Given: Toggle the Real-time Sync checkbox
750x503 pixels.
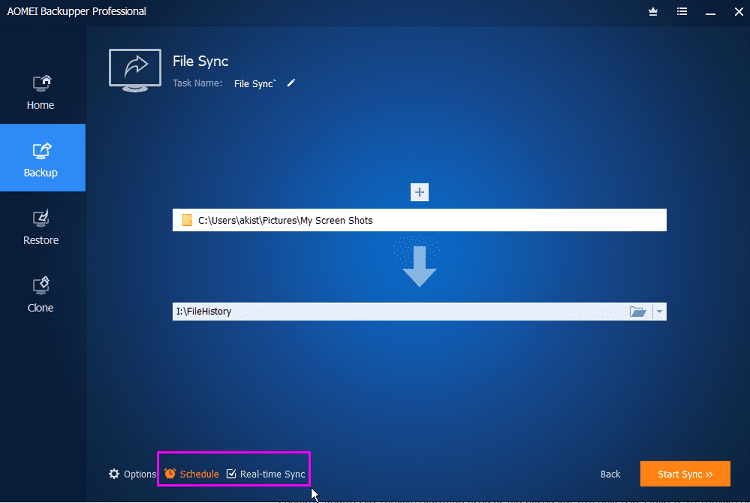Looking at the screenshot, I should pyautogui.click(x=232, y=473).
